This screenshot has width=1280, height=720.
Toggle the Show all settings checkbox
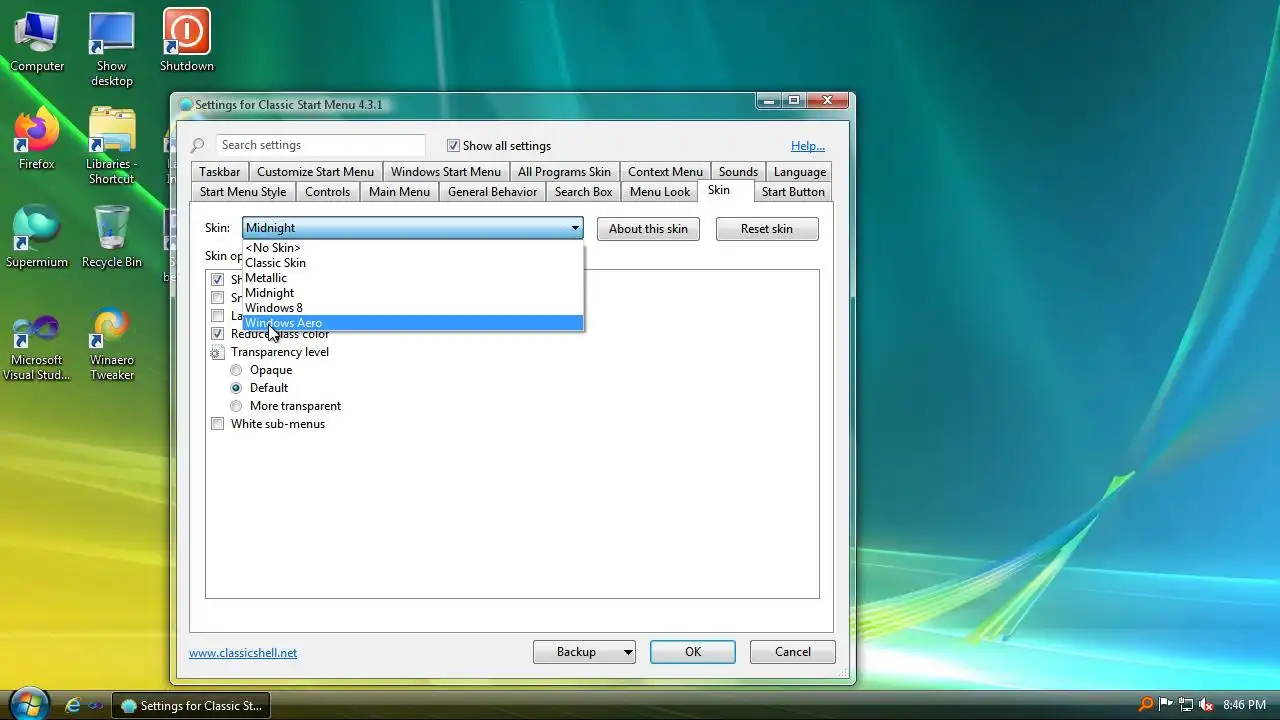pyautogui.click(x=453, y=146)
